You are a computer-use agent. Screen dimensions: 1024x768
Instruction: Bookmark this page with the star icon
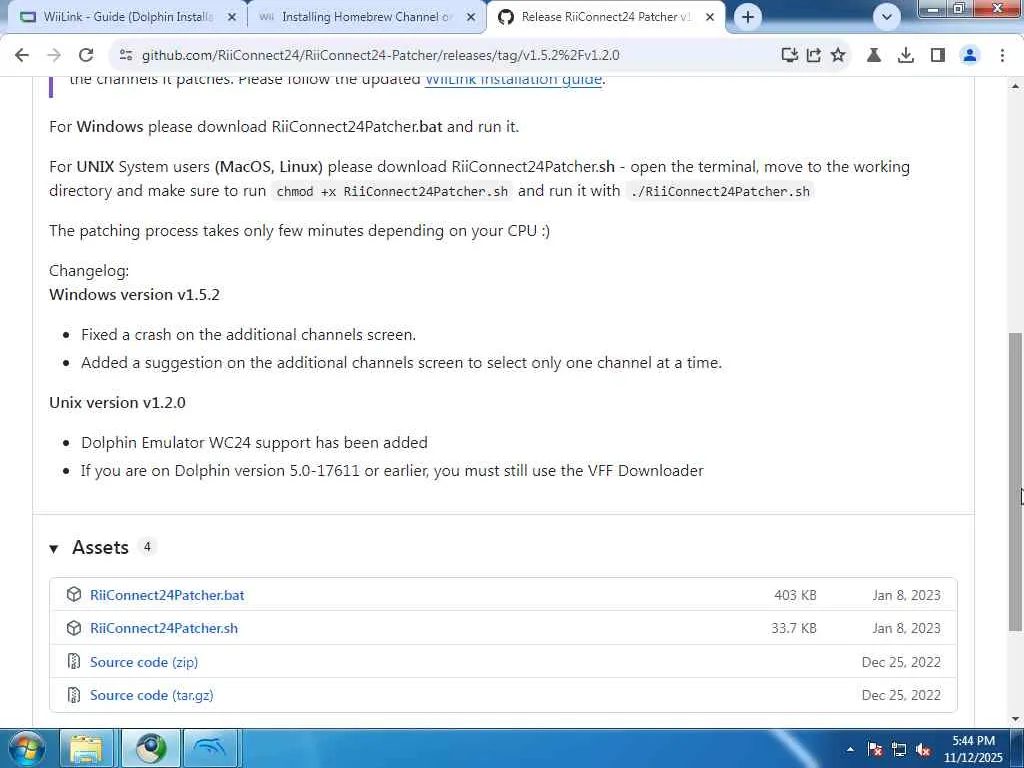tap(838, 56)
